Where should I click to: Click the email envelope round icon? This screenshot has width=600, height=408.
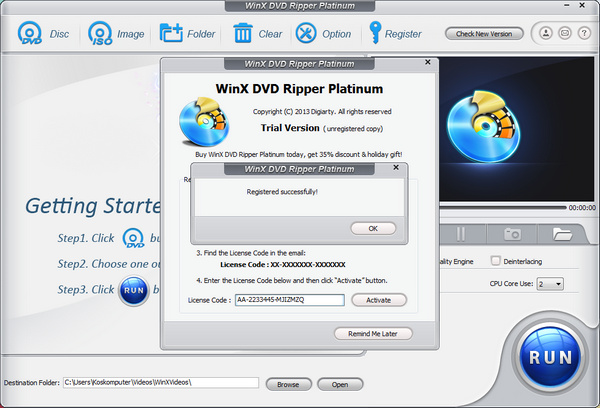(x=565, y=33)
